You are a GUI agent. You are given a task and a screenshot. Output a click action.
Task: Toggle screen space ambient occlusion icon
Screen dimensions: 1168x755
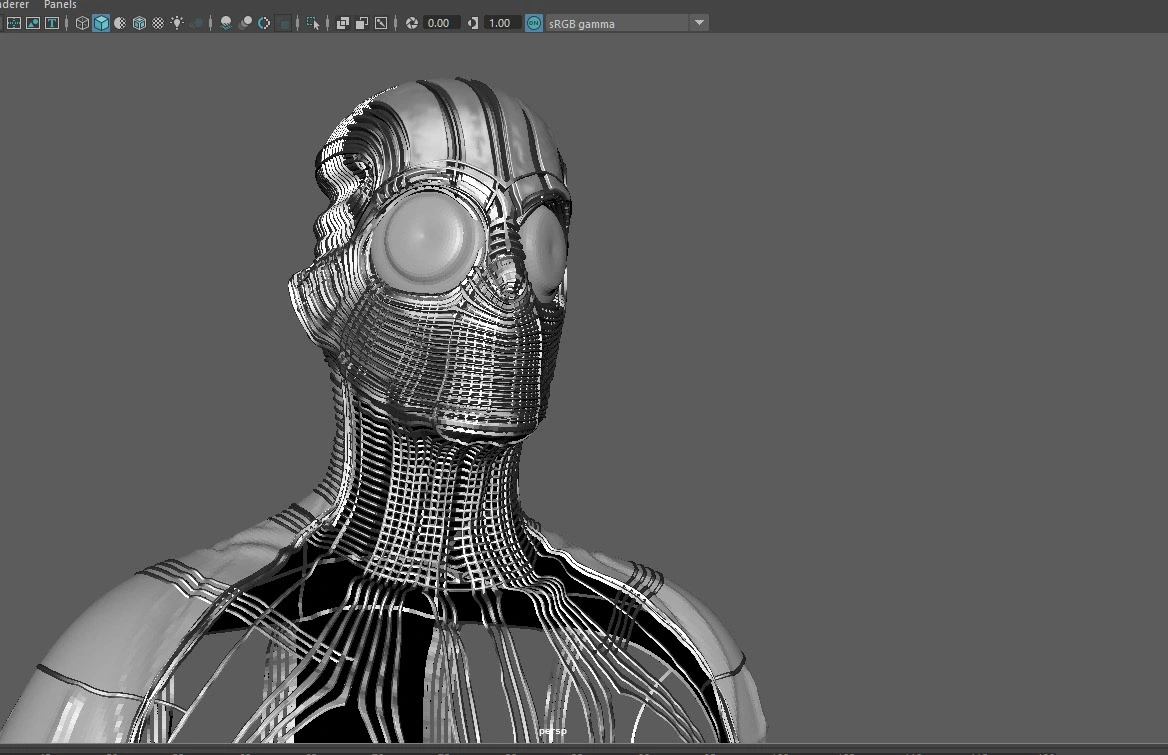point(226,23)
